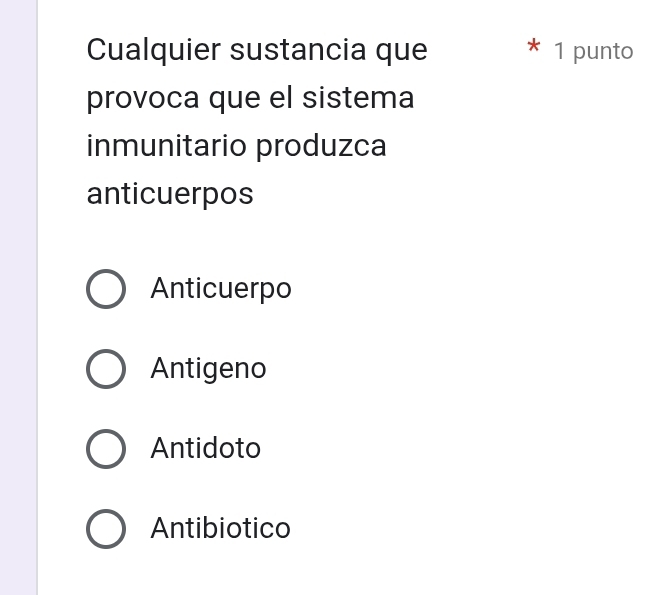Click the "1 punto" score label
Screen dimensions: 646x595
point(593,51)
